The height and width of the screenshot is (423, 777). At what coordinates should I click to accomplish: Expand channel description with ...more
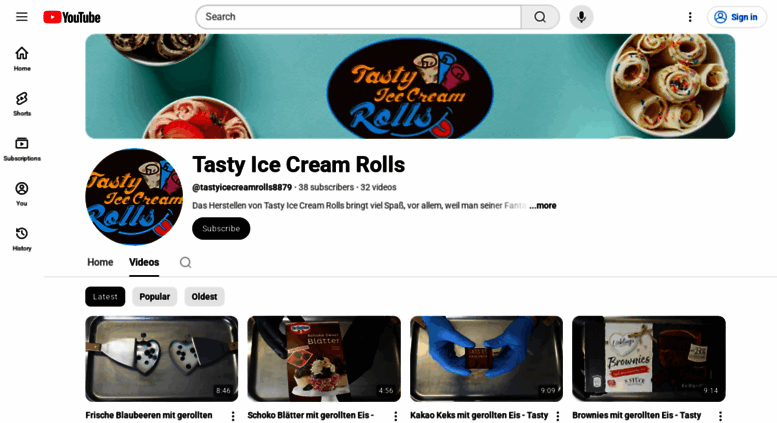point(543,206)
